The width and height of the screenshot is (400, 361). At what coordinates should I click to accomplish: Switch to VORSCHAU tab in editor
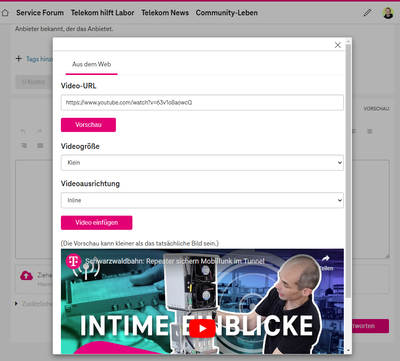pos(376,109)
